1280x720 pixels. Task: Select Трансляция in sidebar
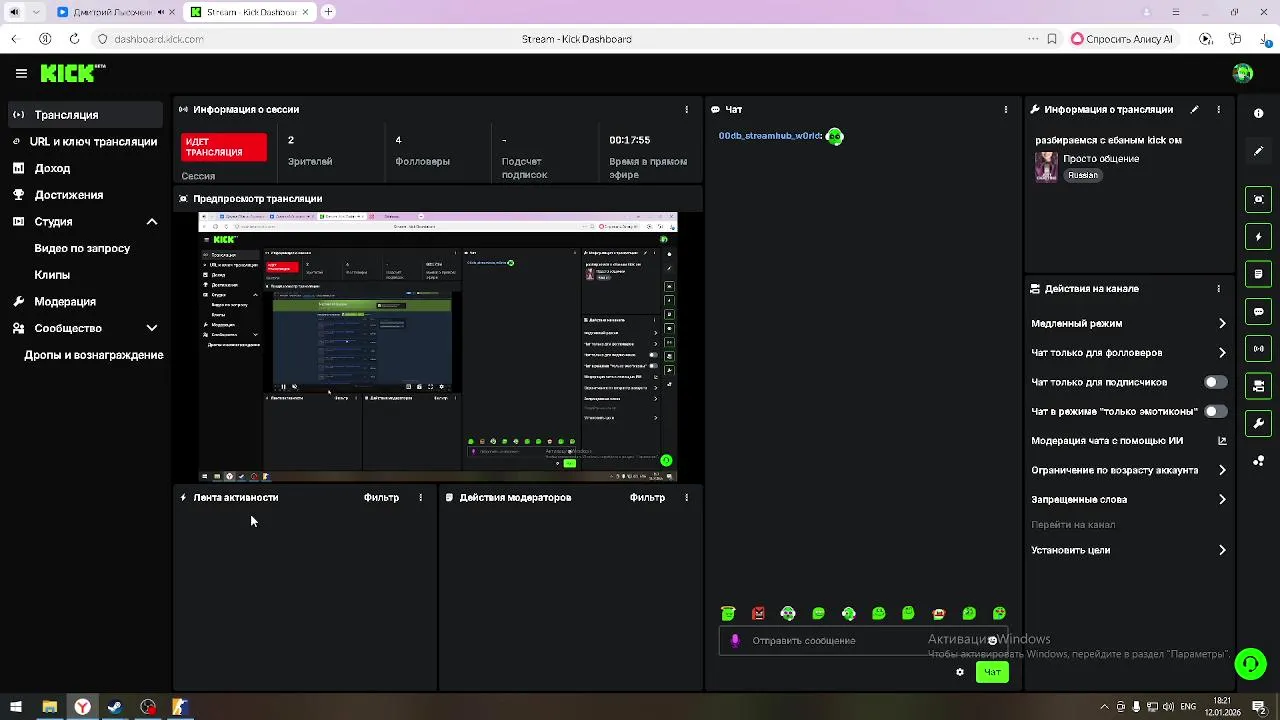[85, 115]
